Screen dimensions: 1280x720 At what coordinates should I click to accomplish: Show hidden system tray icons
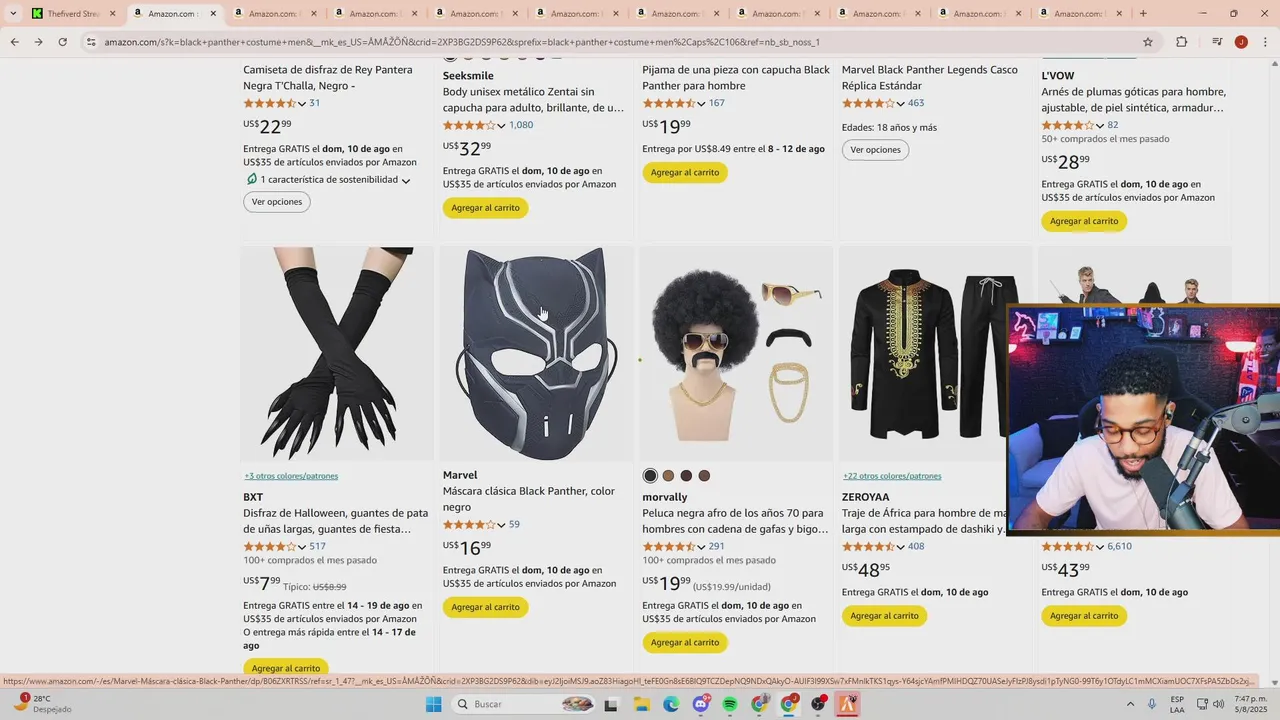point(1130,704)
